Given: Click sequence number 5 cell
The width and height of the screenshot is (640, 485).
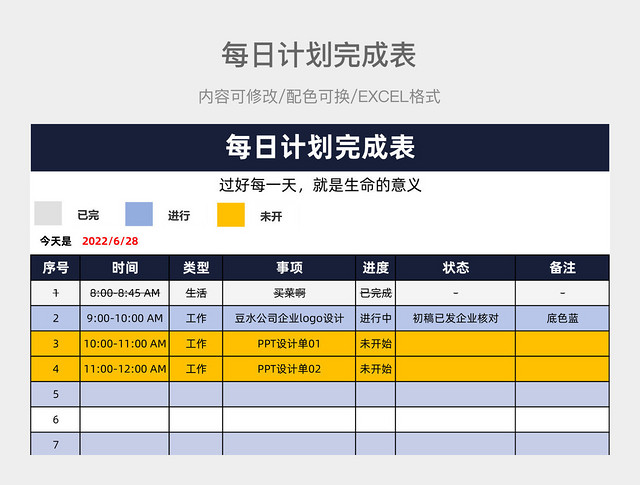Looking at the screenshot, I should click(x=56, y=394).
